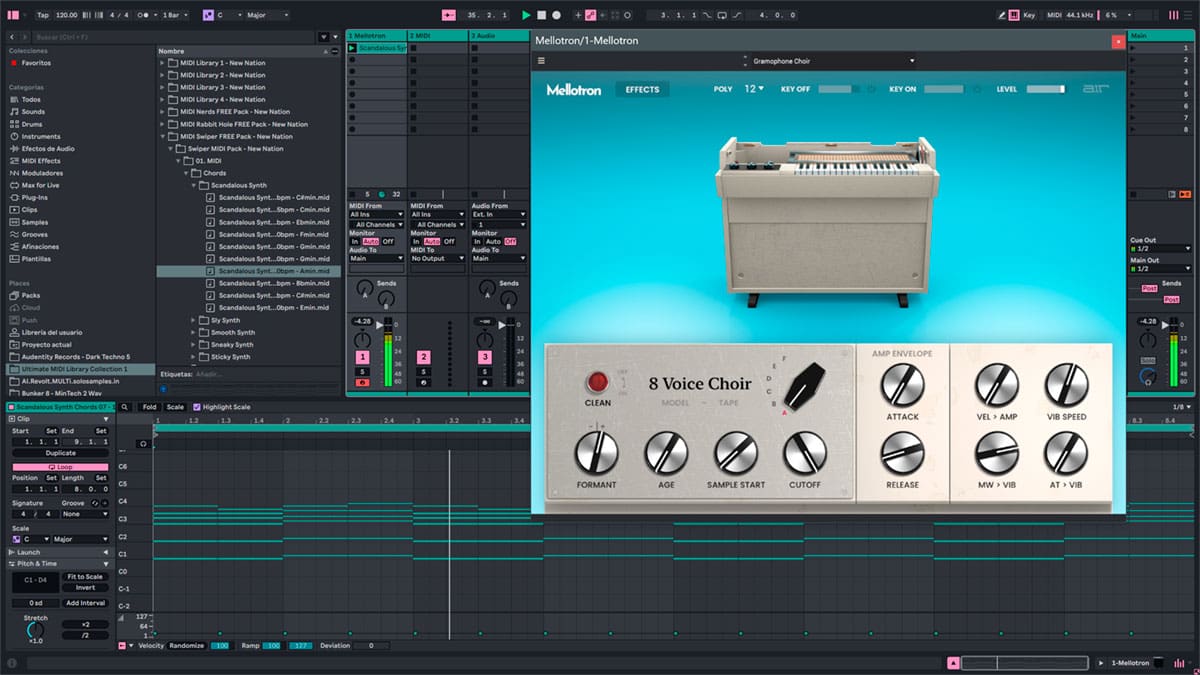This screenshot has height=675, width=1200.
Task: Open the POLY 12 voices dropdown
Action: (x=753, y=89)
